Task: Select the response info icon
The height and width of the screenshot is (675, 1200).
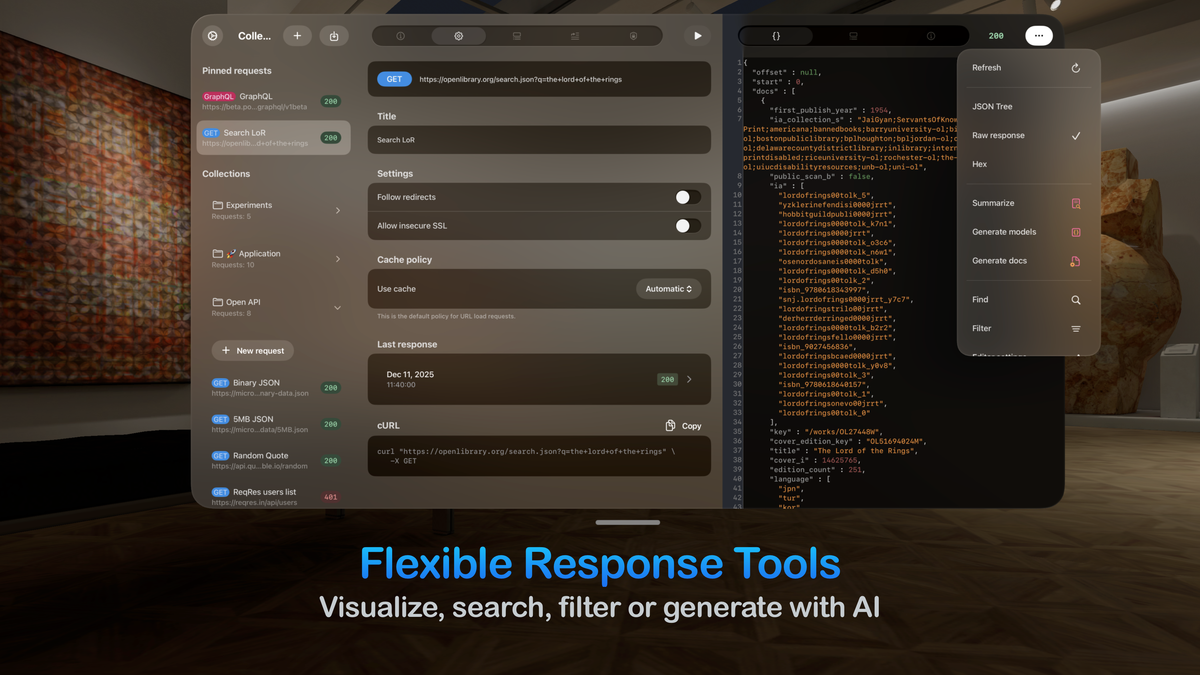Action: [x=930, y=35]
